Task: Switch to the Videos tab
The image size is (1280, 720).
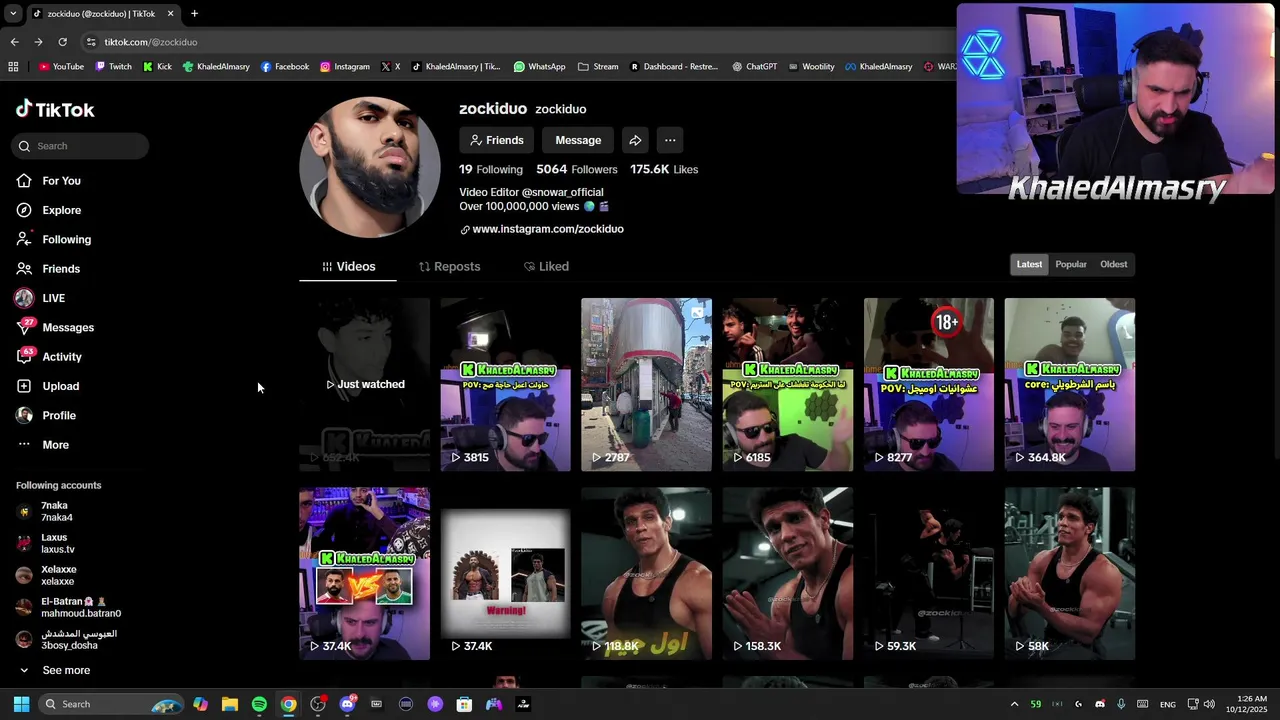Action: pos(348,266)
